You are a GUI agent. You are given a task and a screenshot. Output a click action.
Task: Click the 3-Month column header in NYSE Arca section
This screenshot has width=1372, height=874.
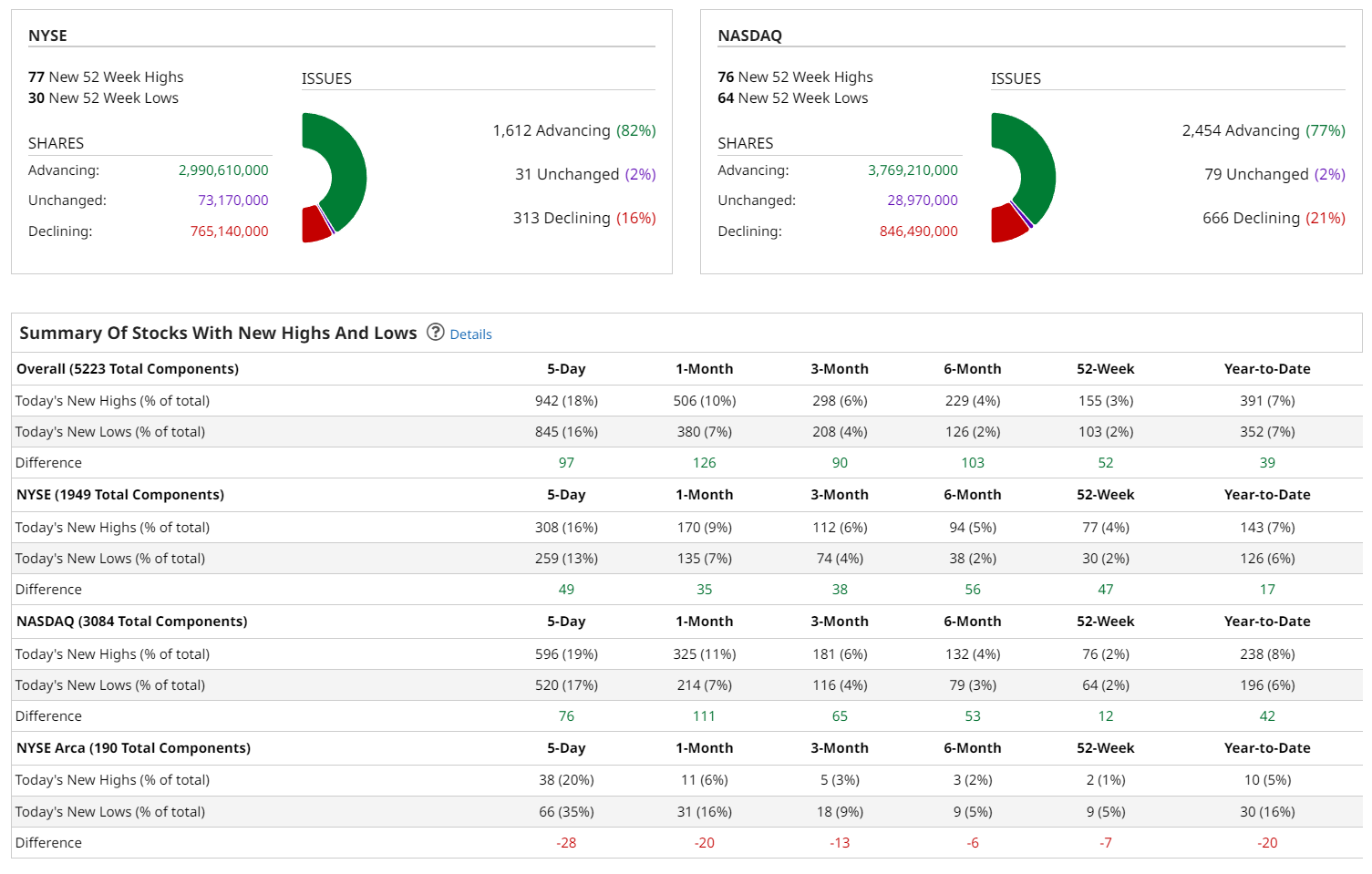pos(840,748)
